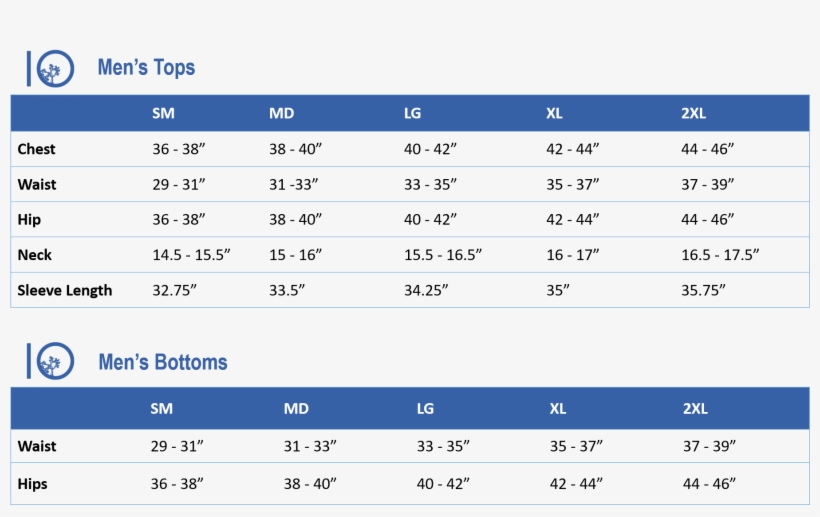Click the Chest row label
Image resolution: width=820 pixels, height=517 pixels.
point(36,149)
